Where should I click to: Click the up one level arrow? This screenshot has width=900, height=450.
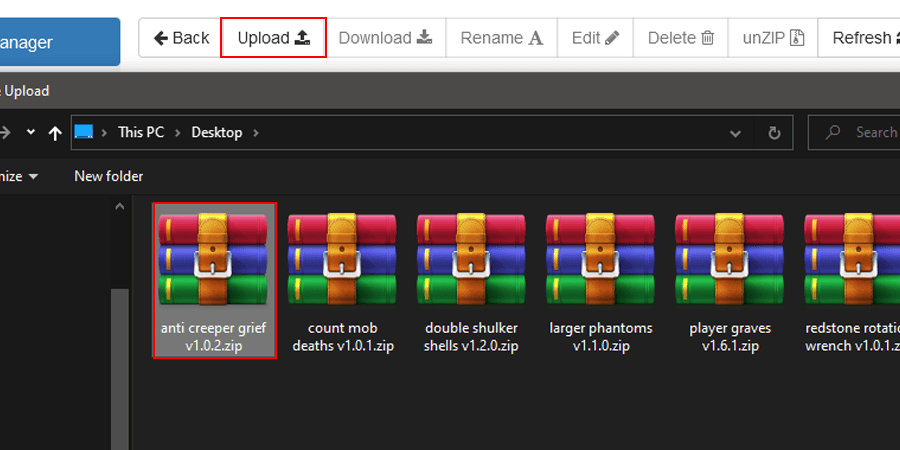point(55,133)
